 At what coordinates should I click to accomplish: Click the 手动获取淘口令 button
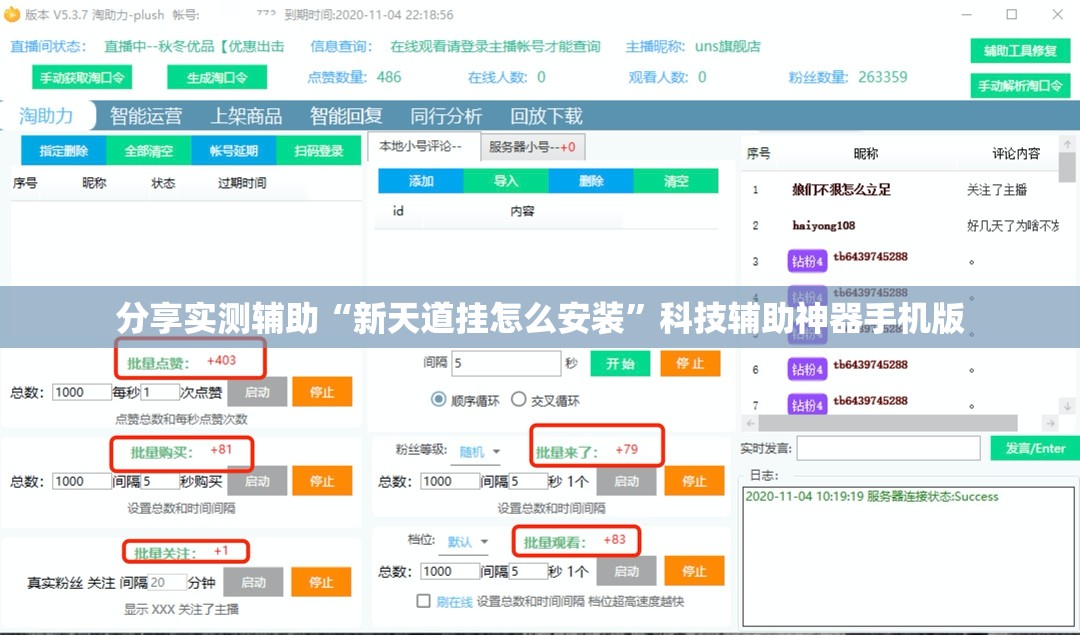coord(82,77)
